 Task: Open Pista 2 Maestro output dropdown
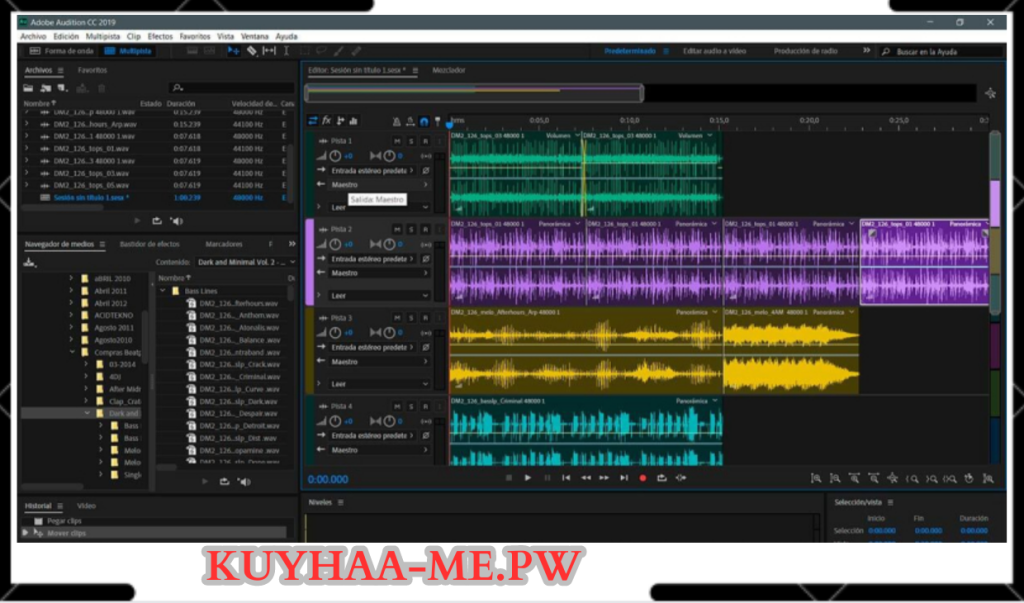click(x=379, y=273)
